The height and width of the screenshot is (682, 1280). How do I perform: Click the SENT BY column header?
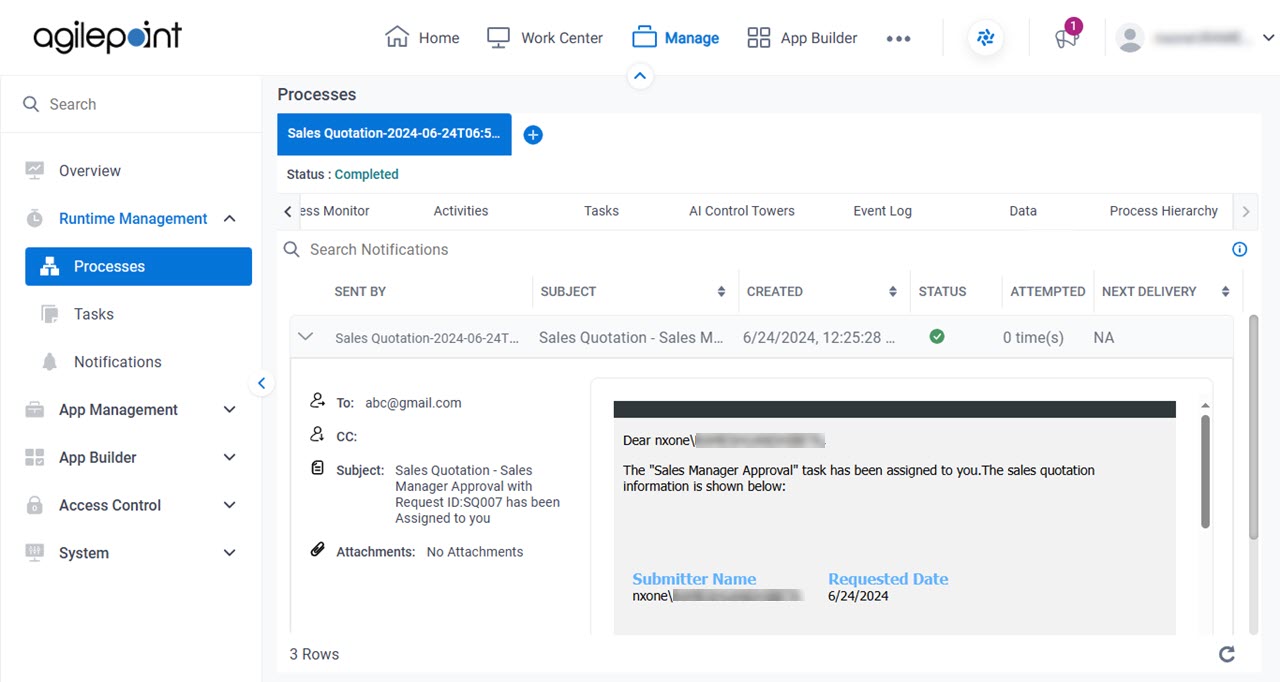tap(360, 292)
